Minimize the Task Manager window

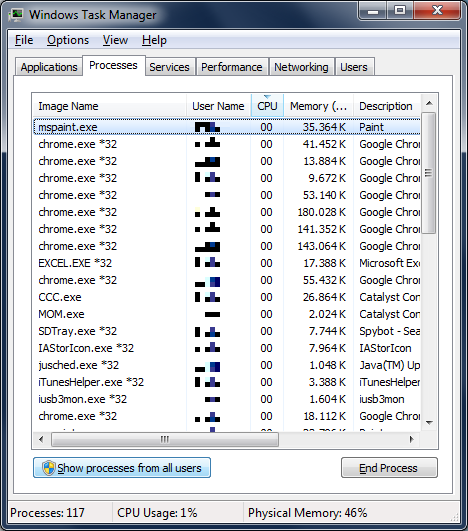tap(373, 11)
